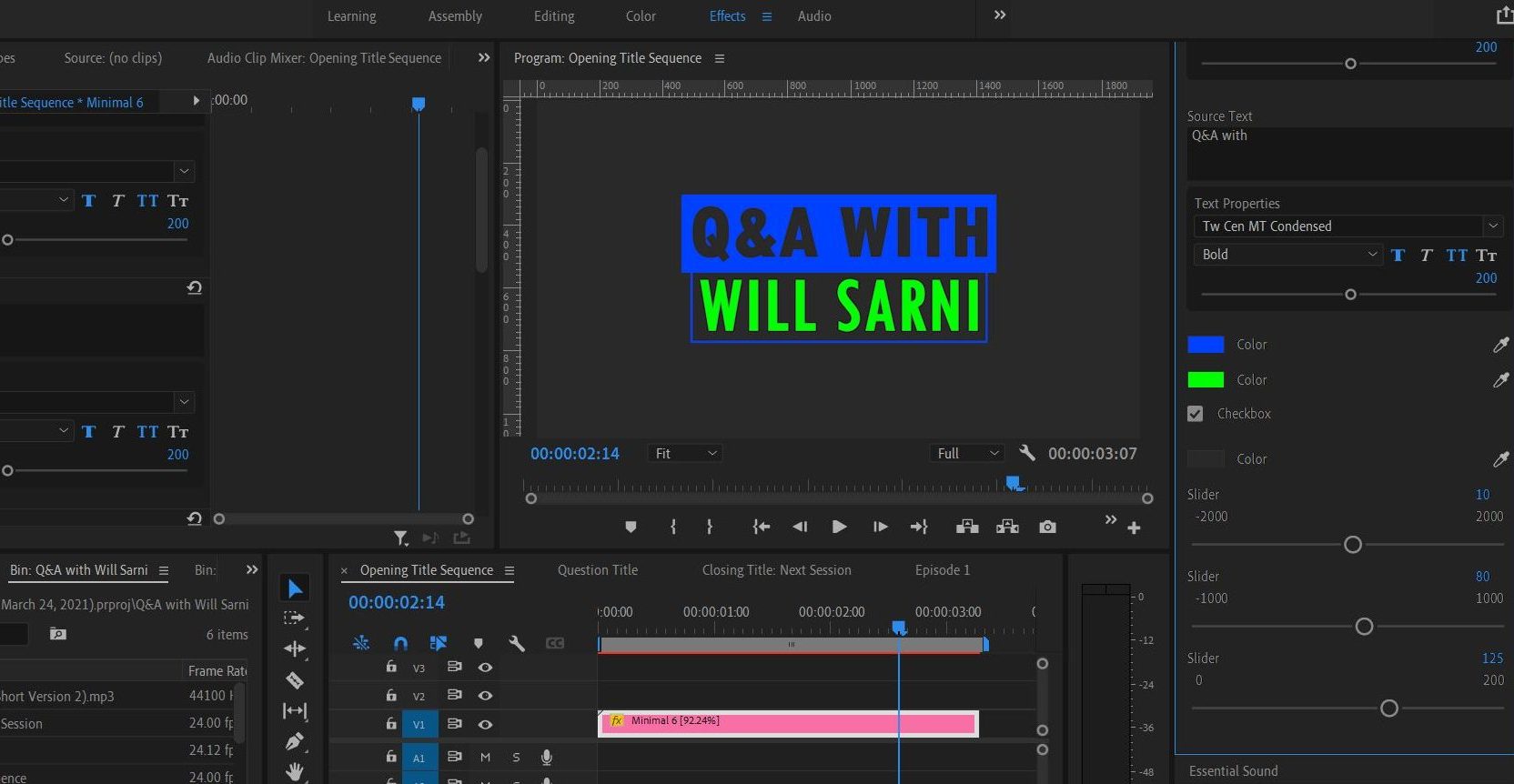The image size is (1514, 784).
Task: Select the Razor tool
Action: [295, 680]
